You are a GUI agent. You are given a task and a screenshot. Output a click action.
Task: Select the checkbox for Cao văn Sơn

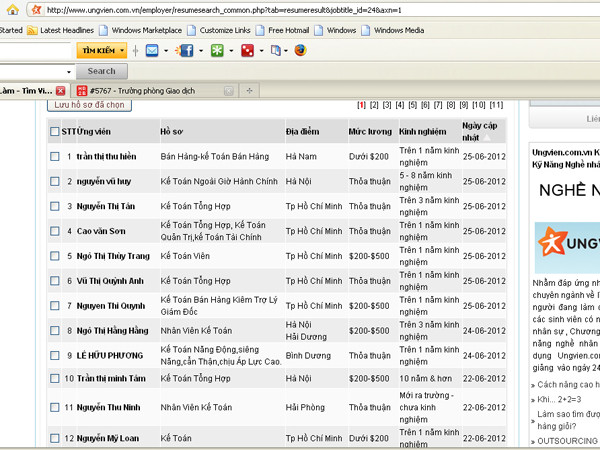pyautogui.click(x=54, y=230)
